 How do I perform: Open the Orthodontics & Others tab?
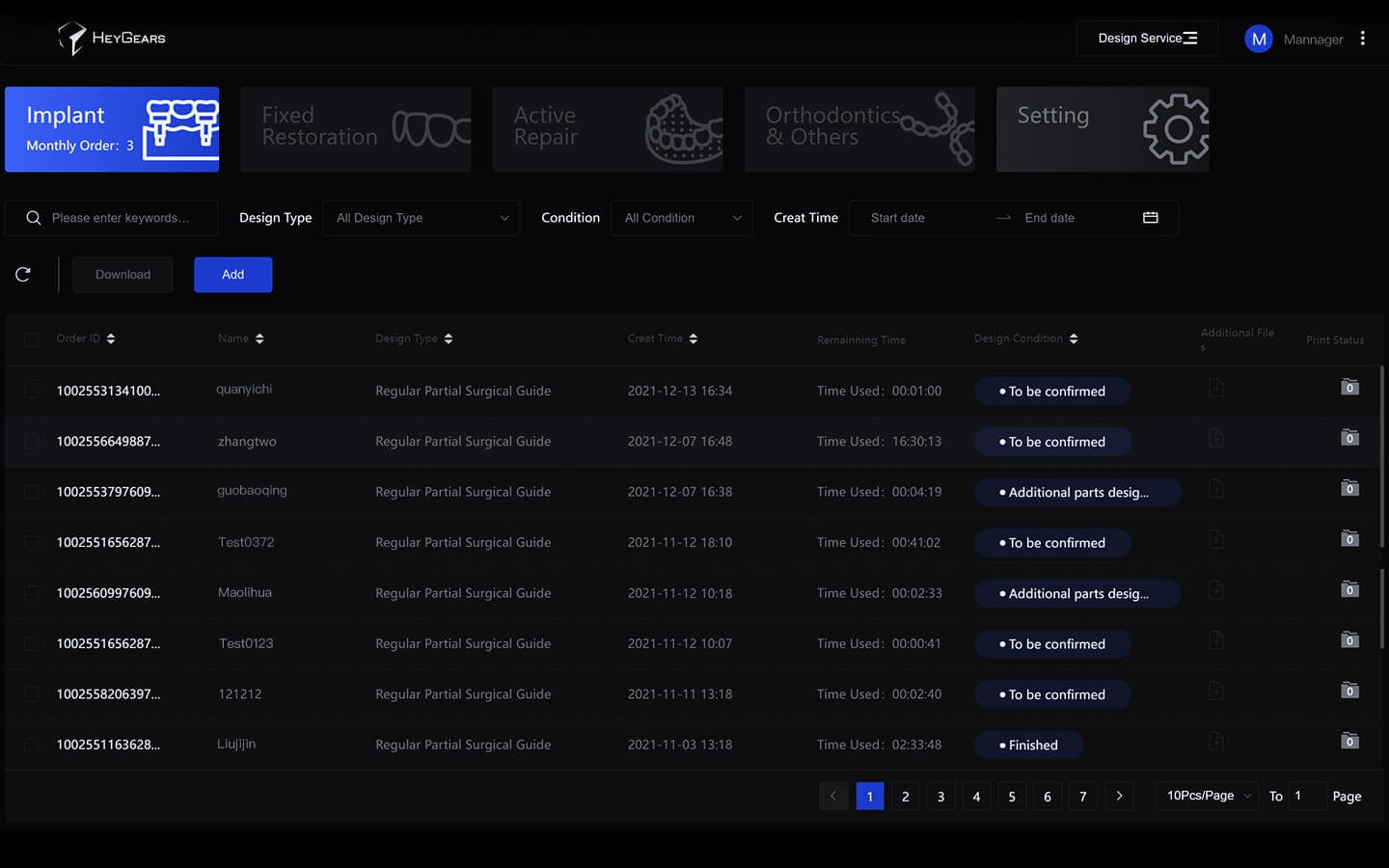tap(858, 129)
